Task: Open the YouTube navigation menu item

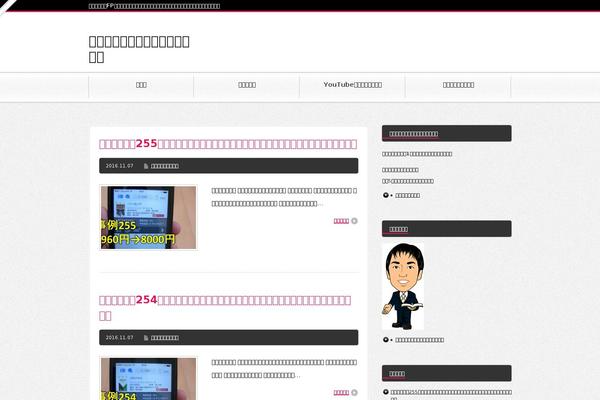Action: [x=352, y=85]
